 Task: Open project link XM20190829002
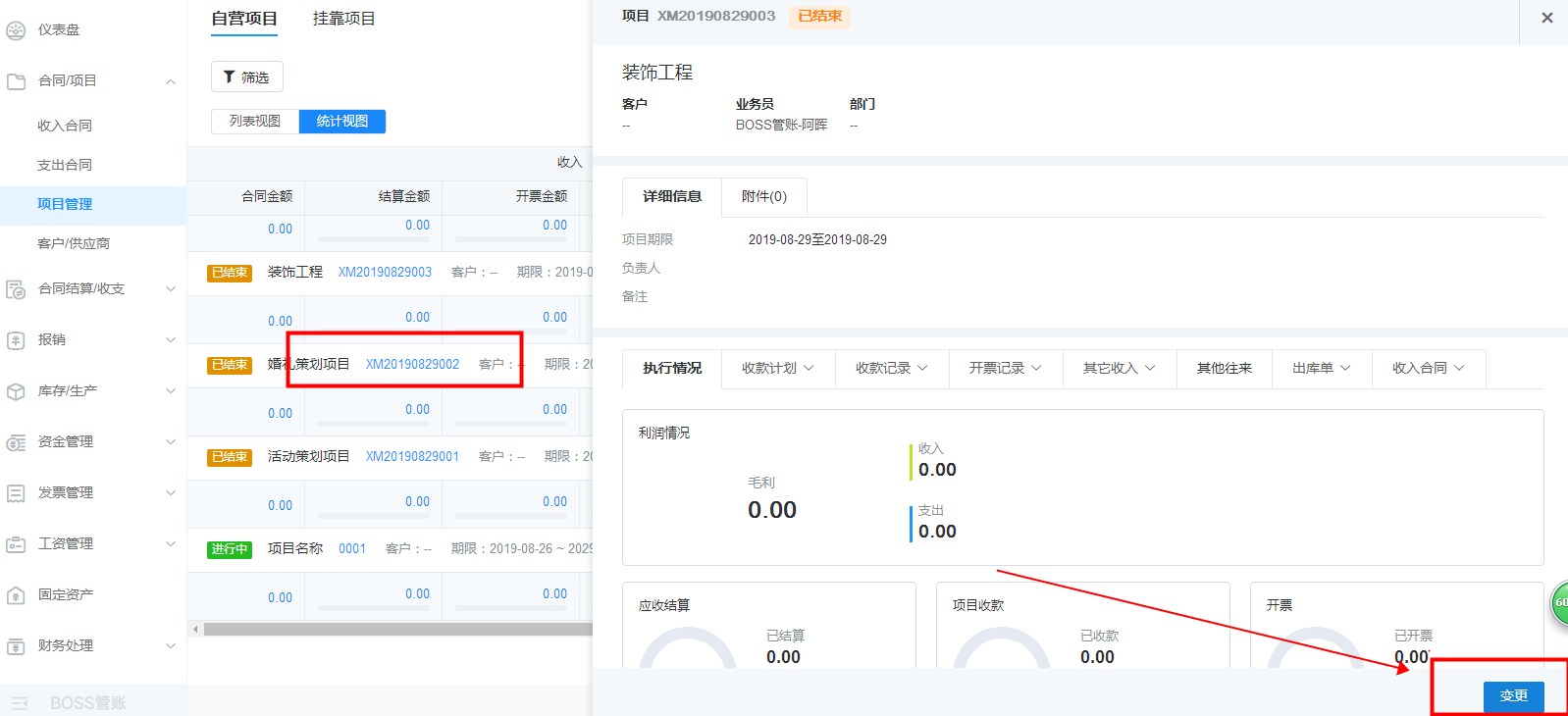tap(412, 365)
